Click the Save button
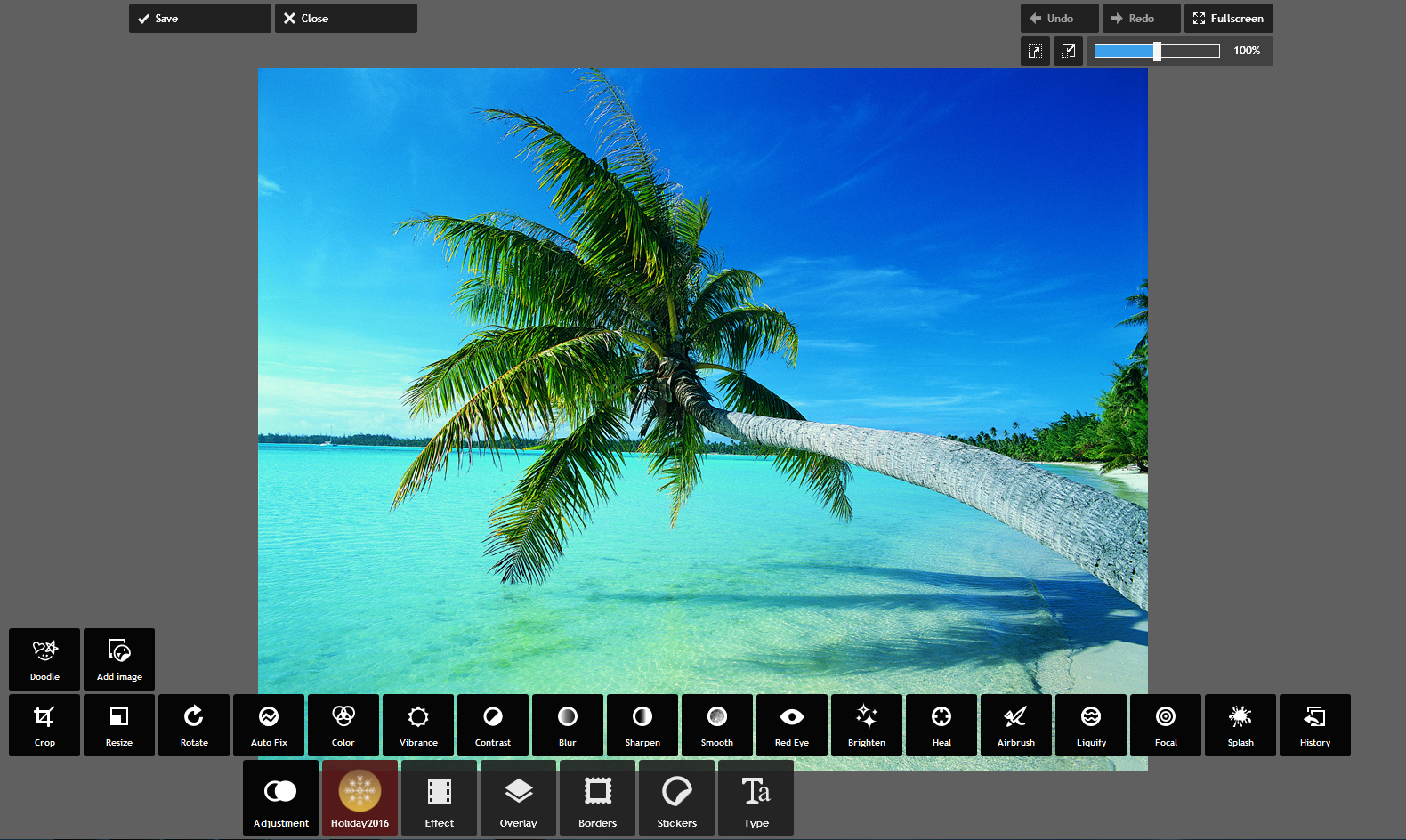This screenshot has width=1406, height=840. pyautogui.click(x=199, y=19)
